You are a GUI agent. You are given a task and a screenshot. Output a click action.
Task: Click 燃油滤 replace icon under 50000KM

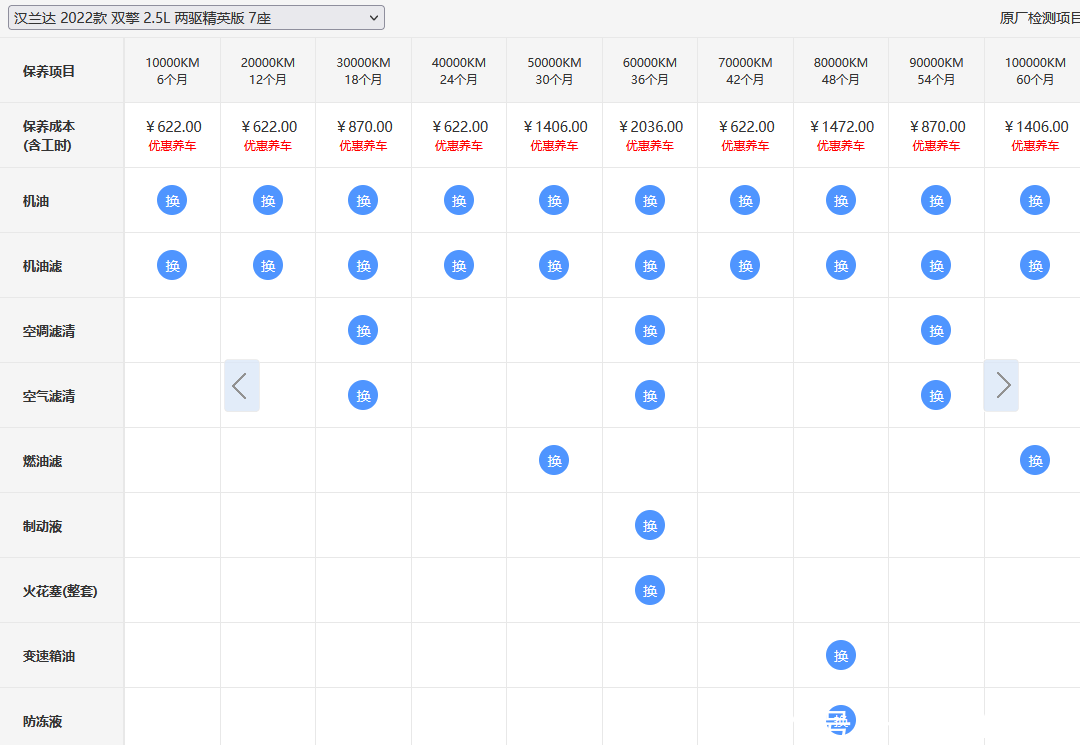pyautogui.click(x=554, y=460)
